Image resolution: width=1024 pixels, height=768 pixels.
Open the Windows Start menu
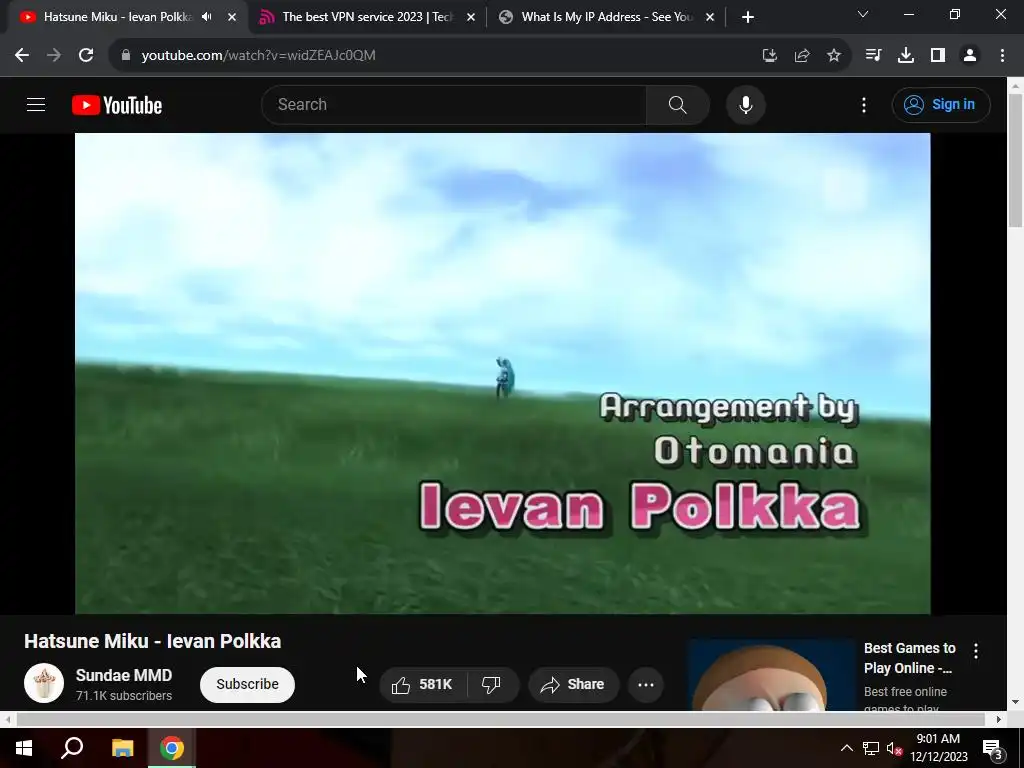tap(24, 748)
